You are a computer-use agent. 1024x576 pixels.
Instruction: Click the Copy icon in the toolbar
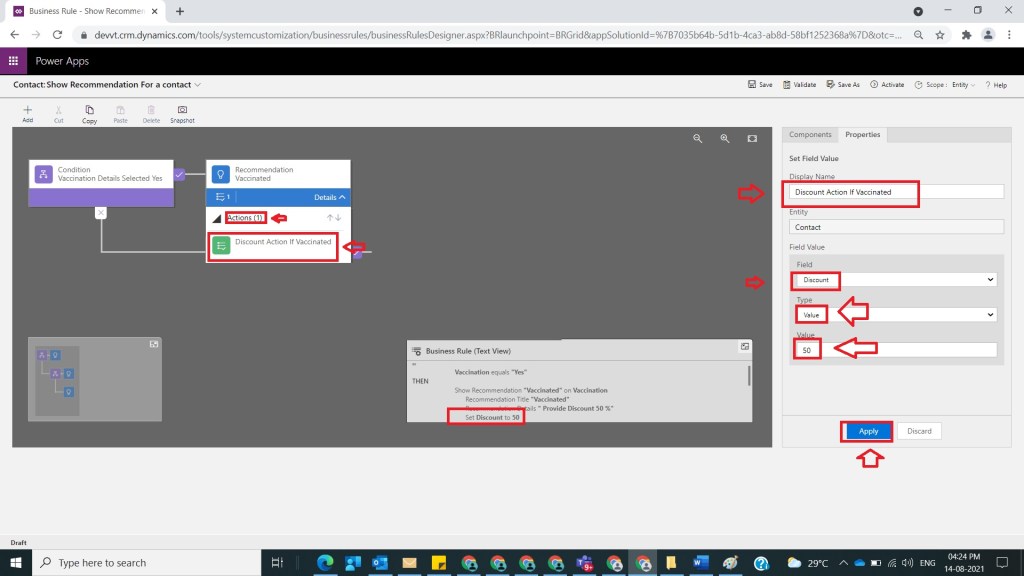click(90, 110)
